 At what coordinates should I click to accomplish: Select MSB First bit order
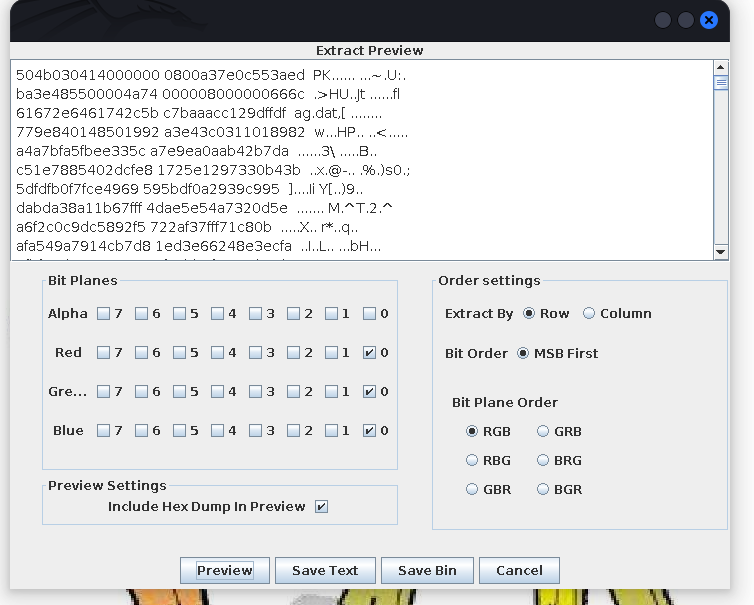coord(523,353)
